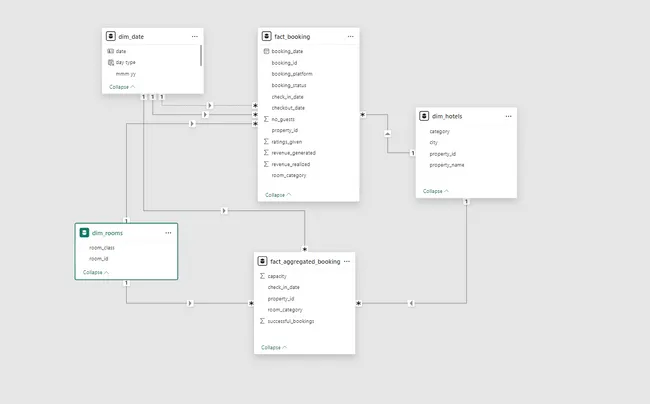650x404 pixels.
Task: Select the fact_aggregated_booking table title
Action: coord(305,261)
